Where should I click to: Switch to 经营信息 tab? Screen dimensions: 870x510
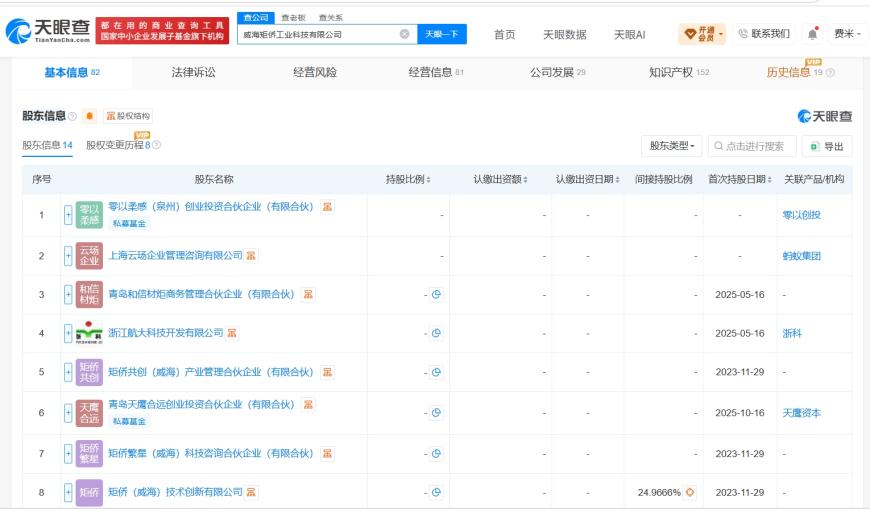tap(436, 72)
